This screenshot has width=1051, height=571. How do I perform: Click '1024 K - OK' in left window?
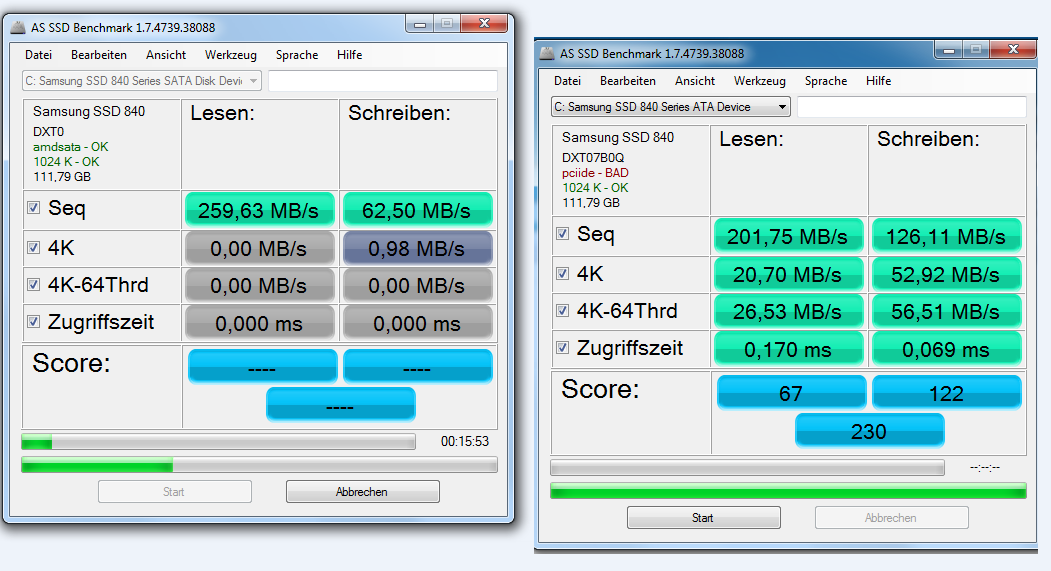[x=66, y=162]
